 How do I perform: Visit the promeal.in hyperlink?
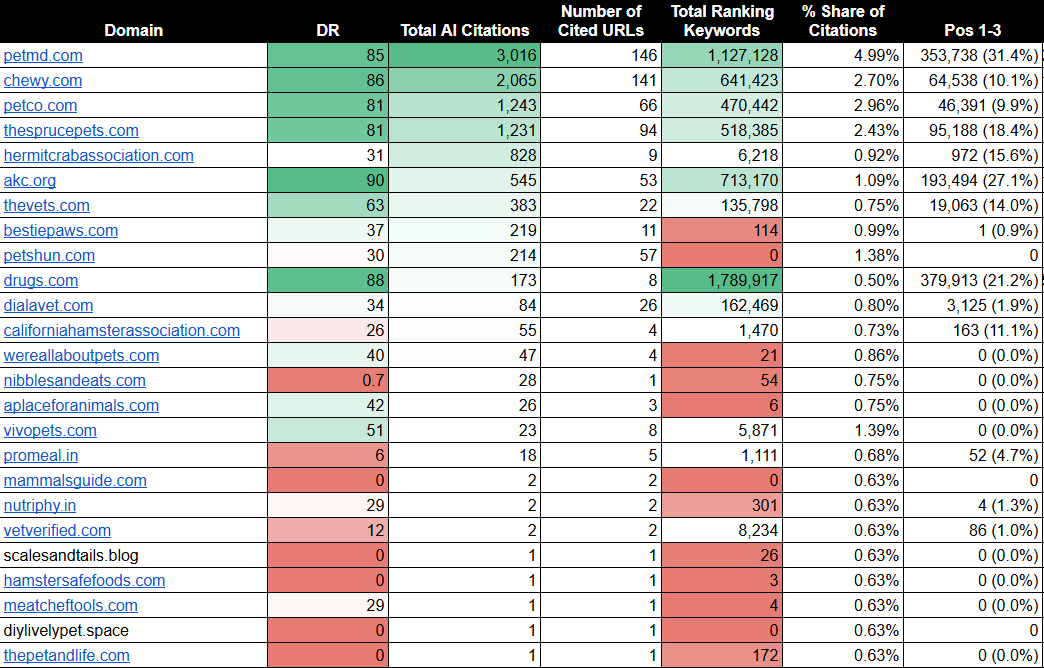tap(40, 456)
